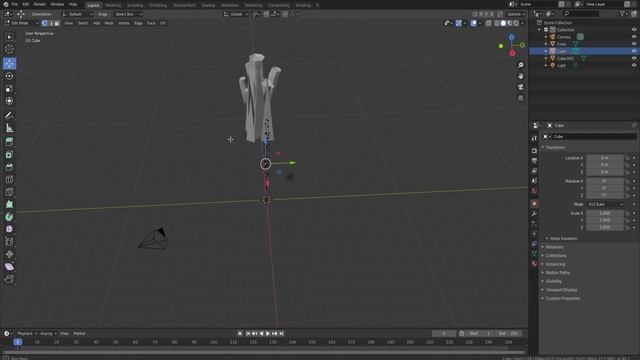Viewport: 640px width, 360px height.
Task: Switch perspective/orthographic grid icon in viewport
Action: tap(520, 98)
